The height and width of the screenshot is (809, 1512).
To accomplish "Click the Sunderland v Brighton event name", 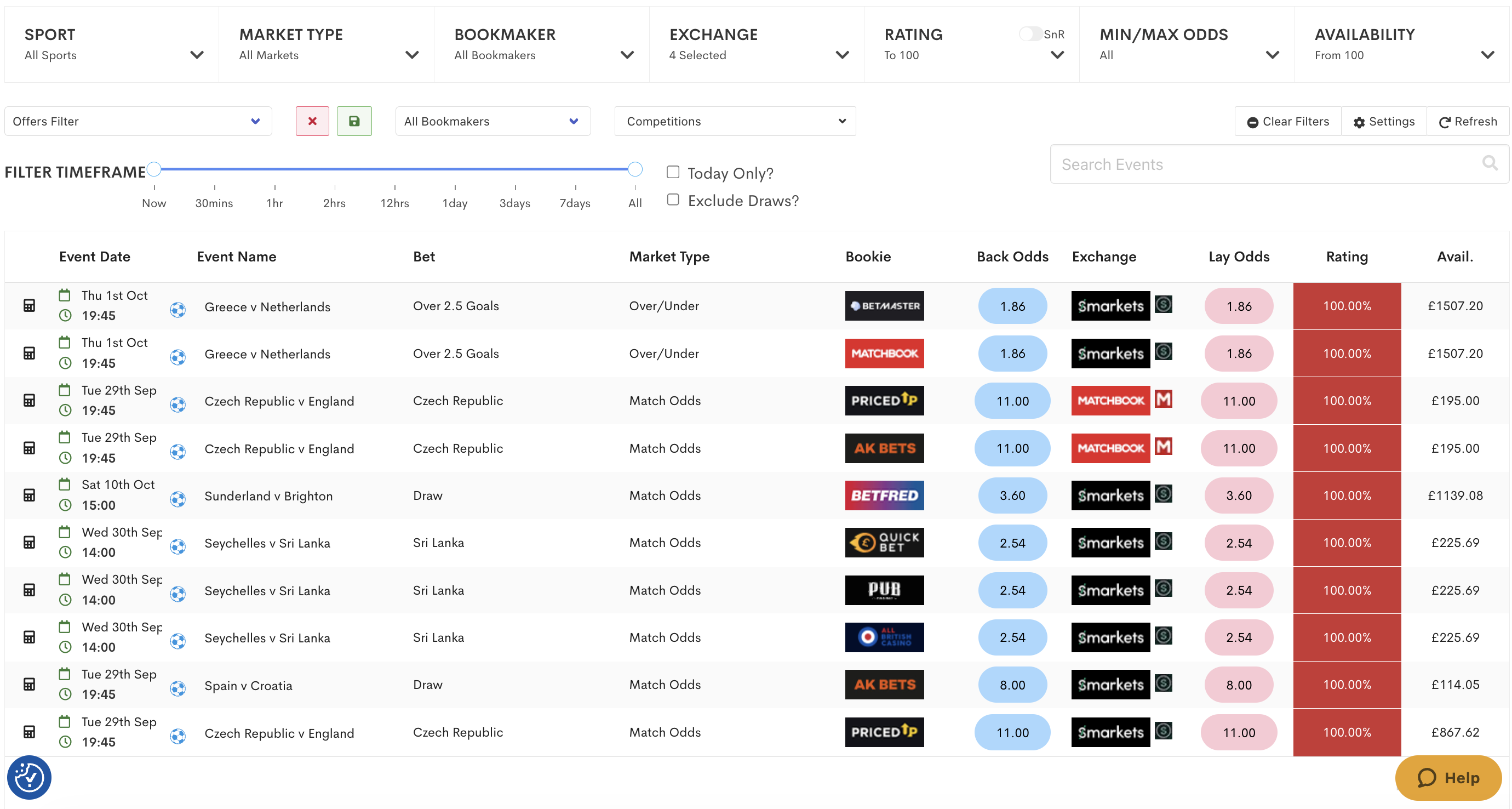I will pos(268,496).
